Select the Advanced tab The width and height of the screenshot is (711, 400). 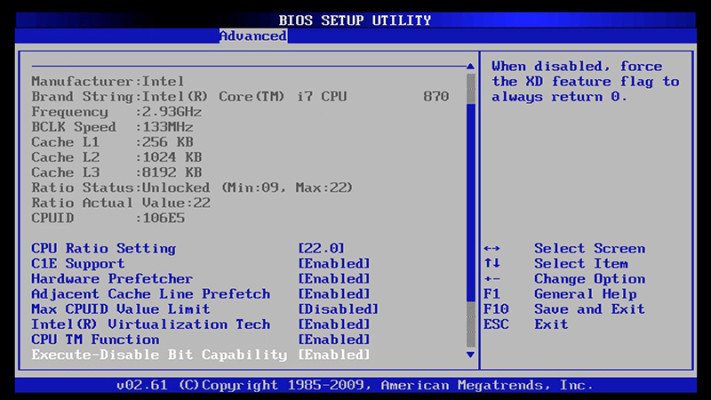[253, 36]
